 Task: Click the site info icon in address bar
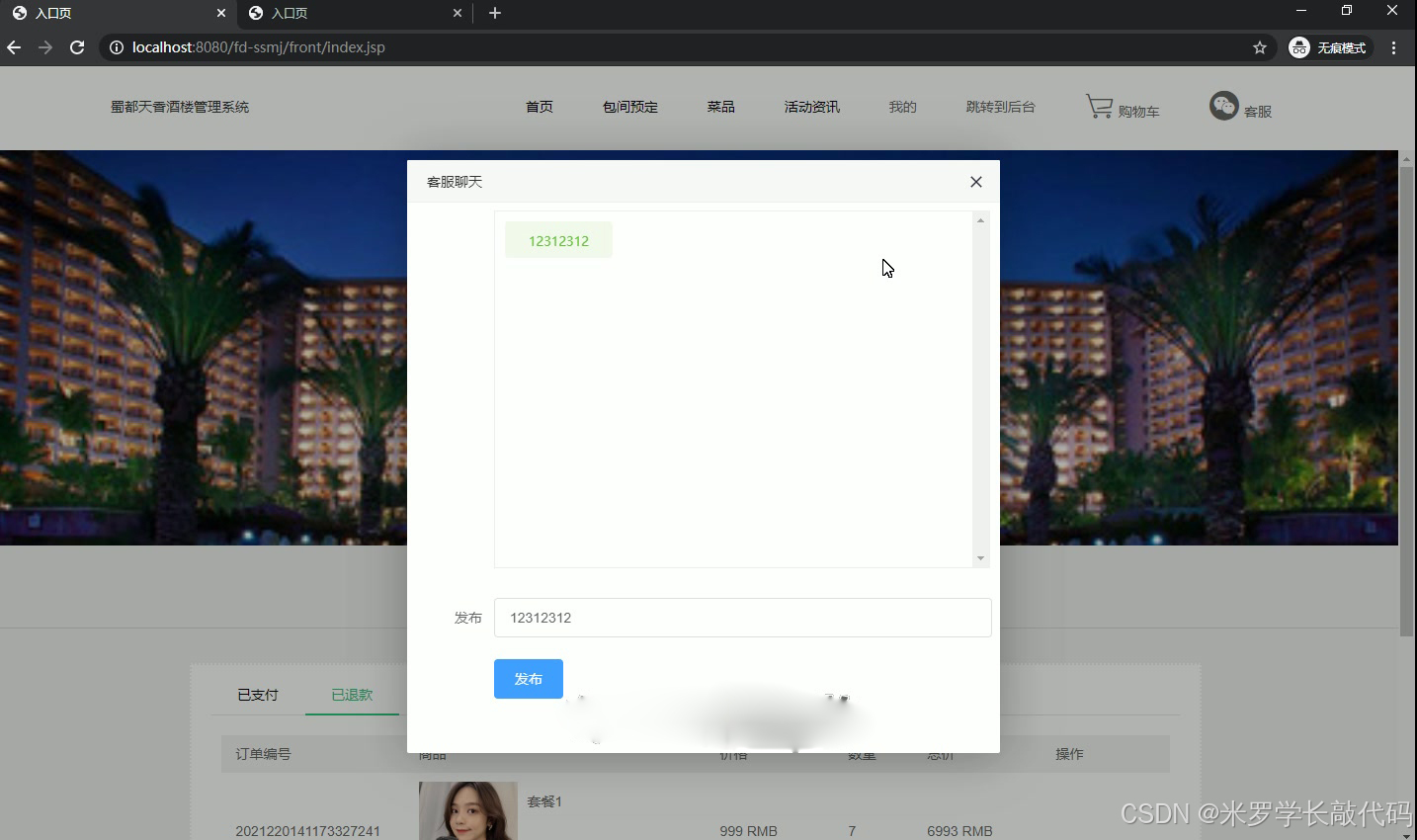point(117,46)
